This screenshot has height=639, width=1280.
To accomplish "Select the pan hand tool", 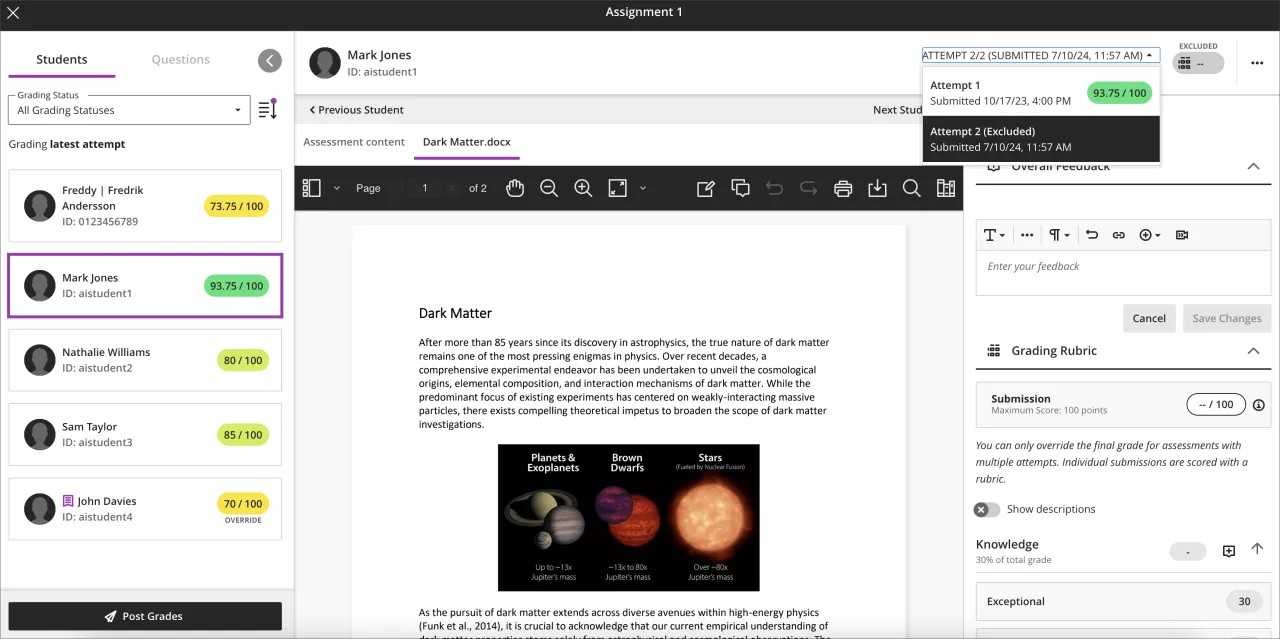I will point(515,188).
